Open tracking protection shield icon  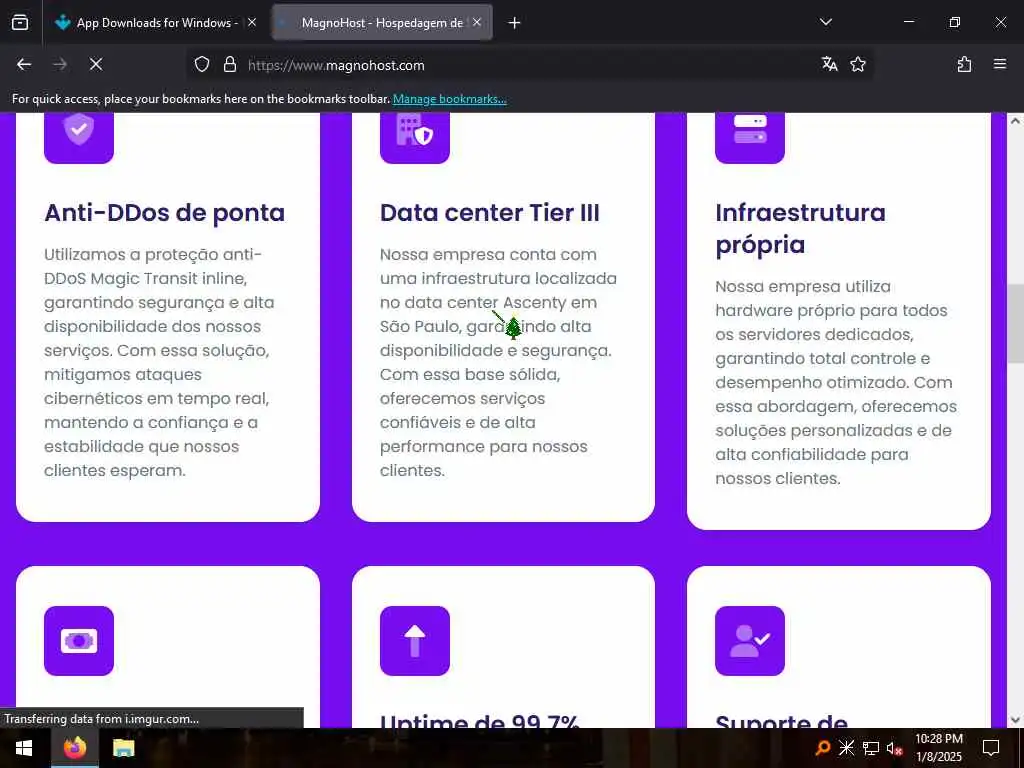[x=202, y=65]
